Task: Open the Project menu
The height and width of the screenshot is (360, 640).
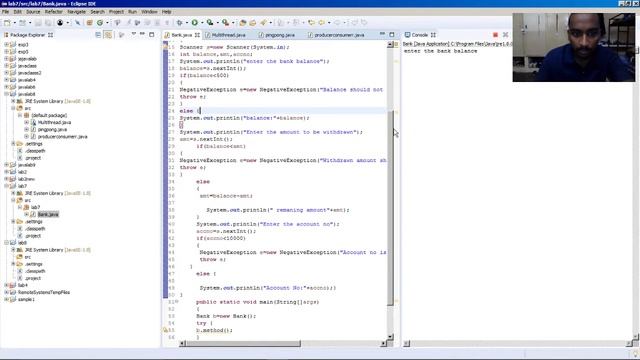Action: pos(116,12)
